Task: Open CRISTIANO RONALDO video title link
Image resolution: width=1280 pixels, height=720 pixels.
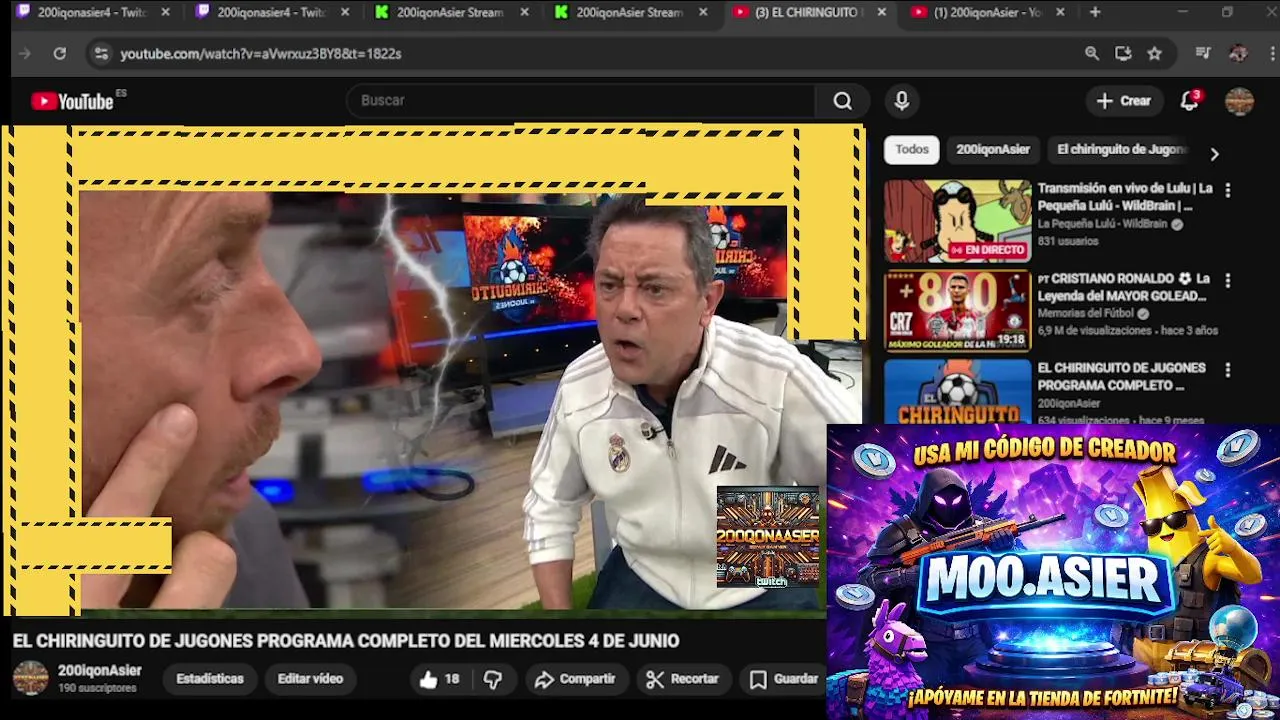Action: (x=1123, y=287)
